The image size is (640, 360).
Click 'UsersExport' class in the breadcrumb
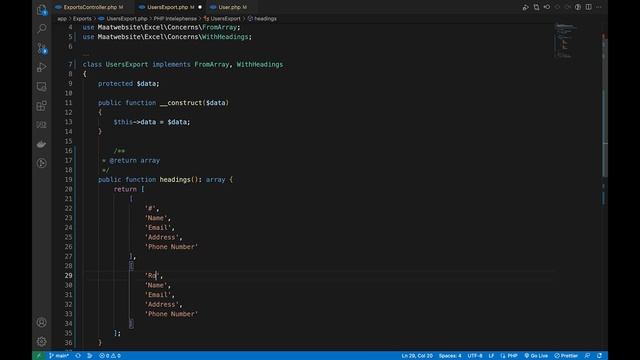(x=225, y=19)
